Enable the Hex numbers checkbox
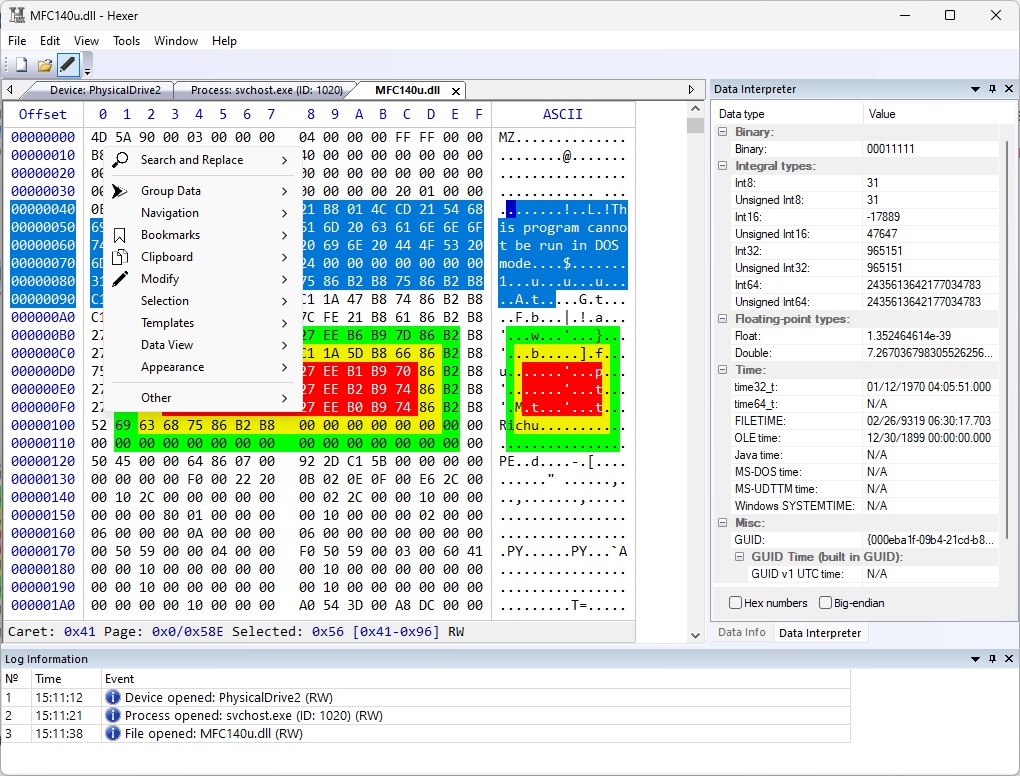 click(735, 603)
